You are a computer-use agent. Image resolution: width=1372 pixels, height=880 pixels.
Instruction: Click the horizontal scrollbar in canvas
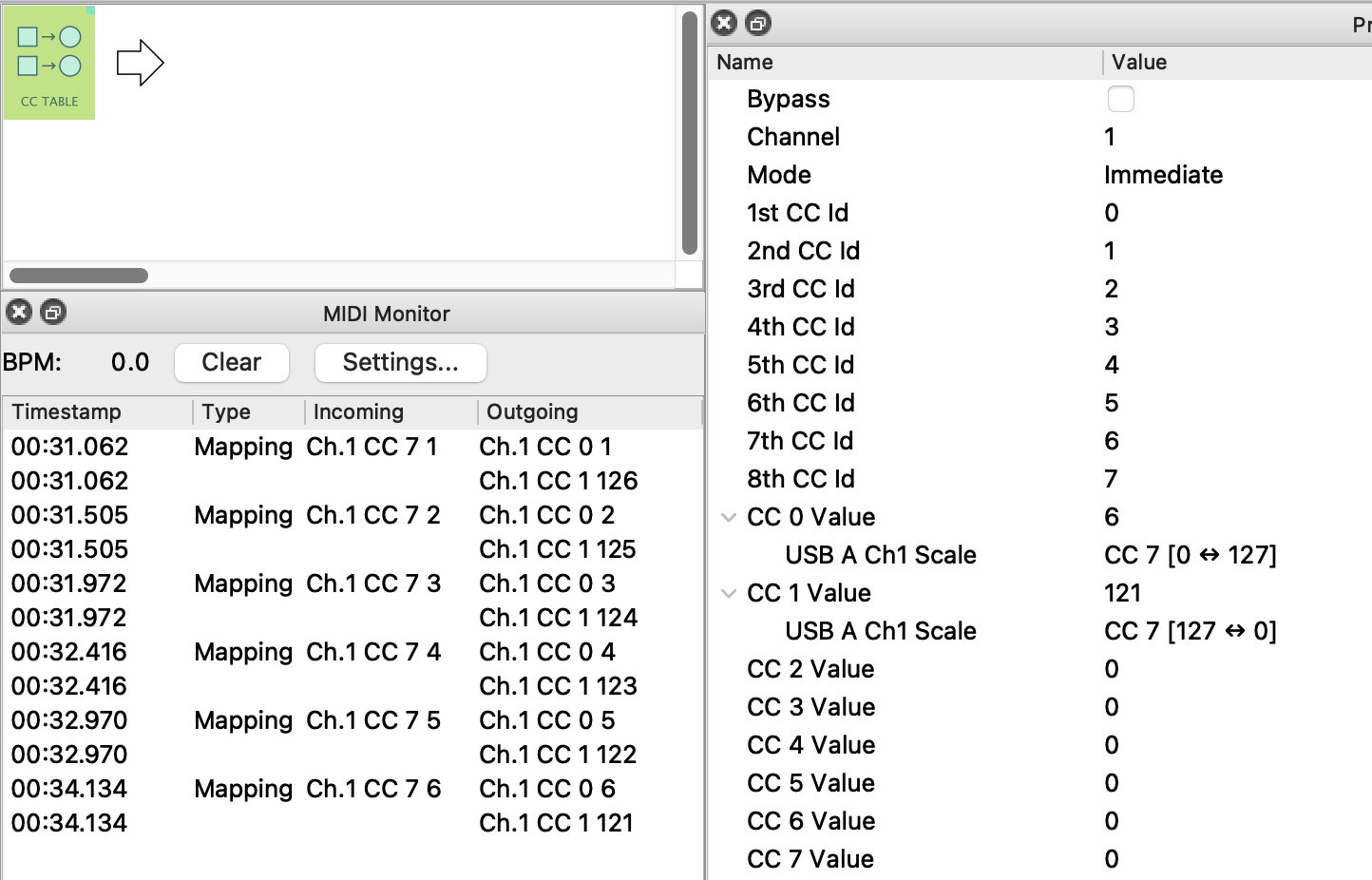(79, 276)
